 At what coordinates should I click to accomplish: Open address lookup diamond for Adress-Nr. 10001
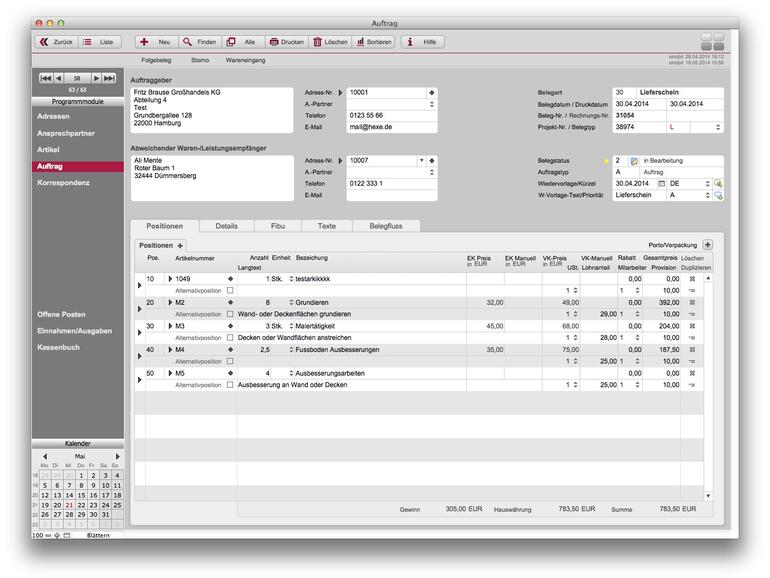coord(432,92)
